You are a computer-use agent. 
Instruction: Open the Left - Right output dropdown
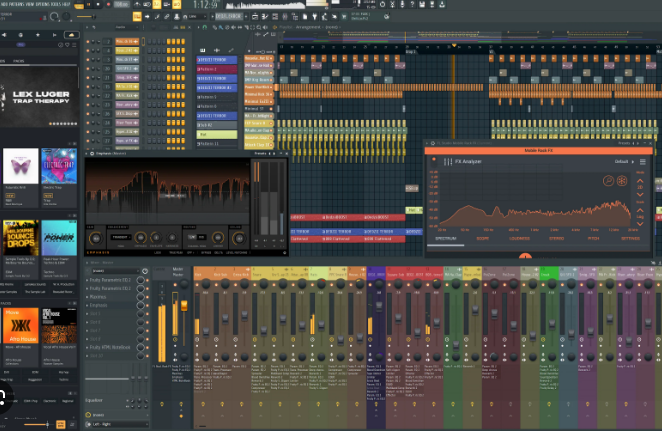coord(117,424)
